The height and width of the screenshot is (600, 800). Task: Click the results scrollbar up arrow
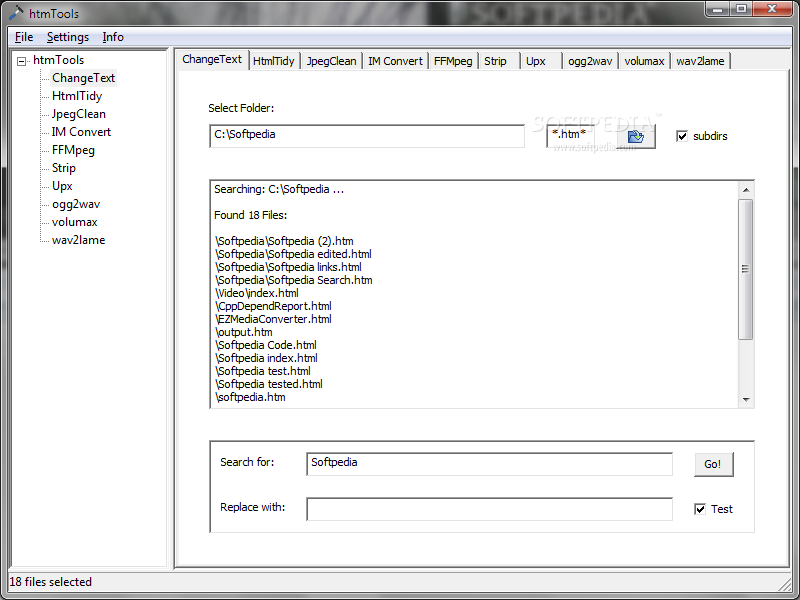point(746,190)
